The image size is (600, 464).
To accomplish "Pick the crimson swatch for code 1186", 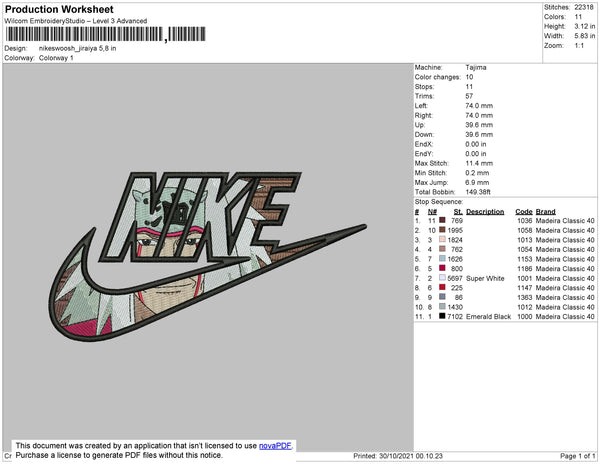I will (x=442, y=268).
